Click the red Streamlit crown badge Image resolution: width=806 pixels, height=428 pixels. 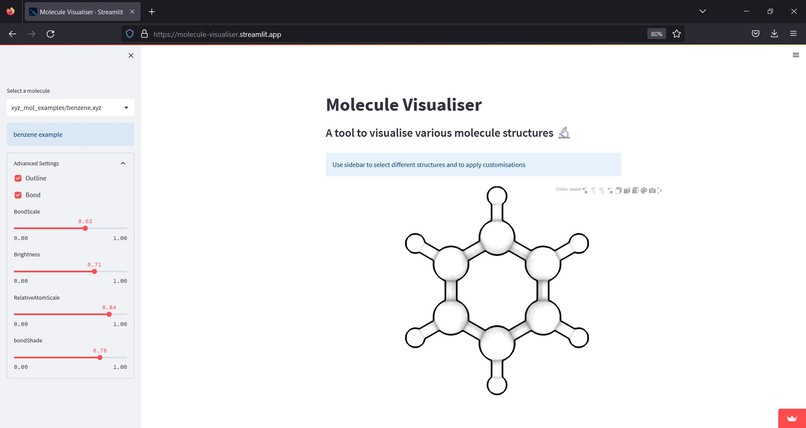click(x=792, y=418)
